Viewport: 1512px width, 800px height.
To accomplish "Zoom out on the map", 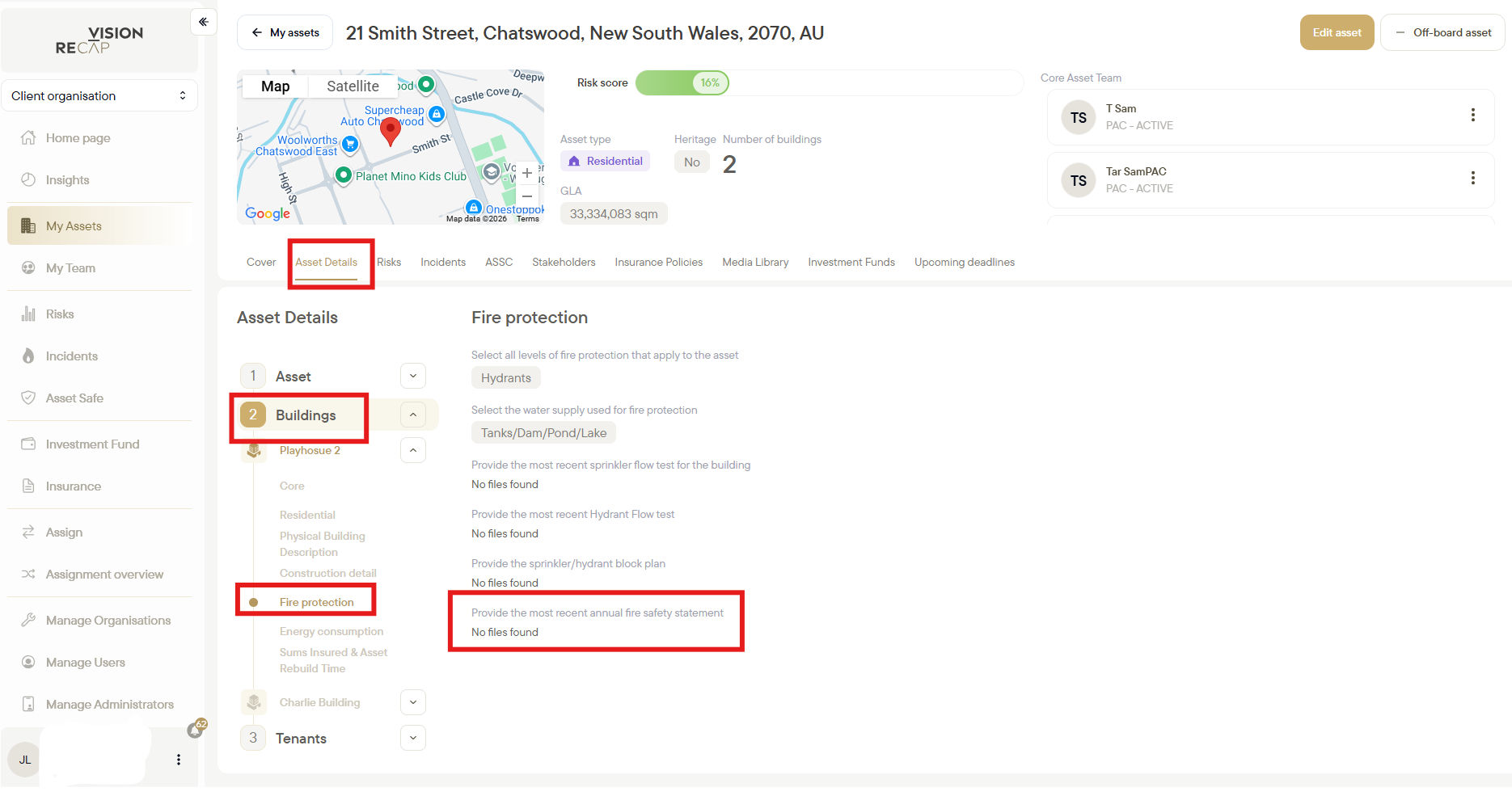I will (x=527, y=196).
